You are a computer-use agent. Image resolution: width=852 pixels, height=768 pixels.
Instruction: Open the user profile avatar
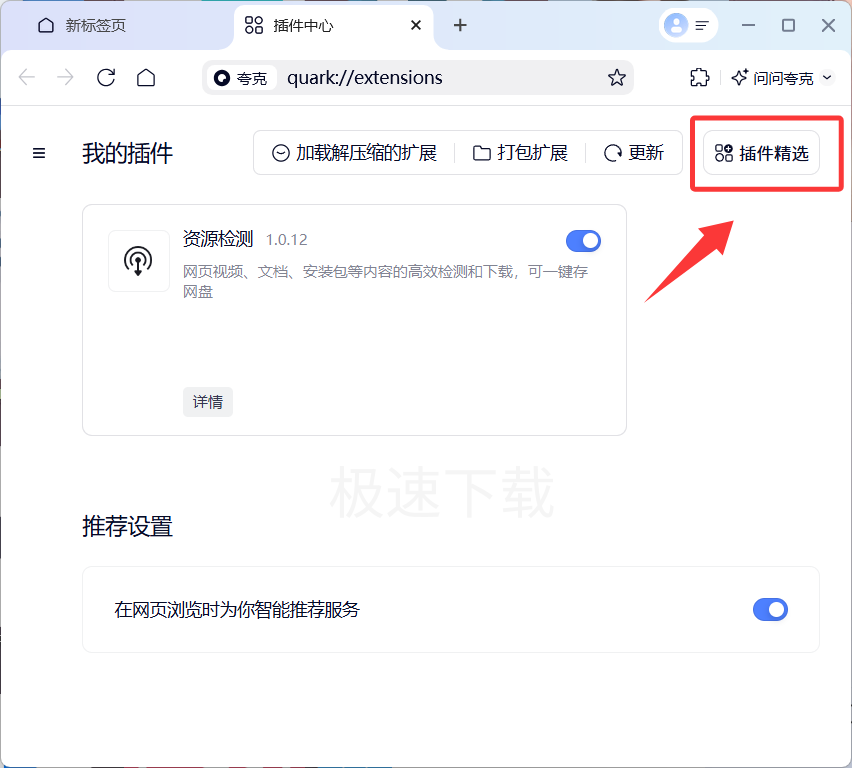click(676, 25)
